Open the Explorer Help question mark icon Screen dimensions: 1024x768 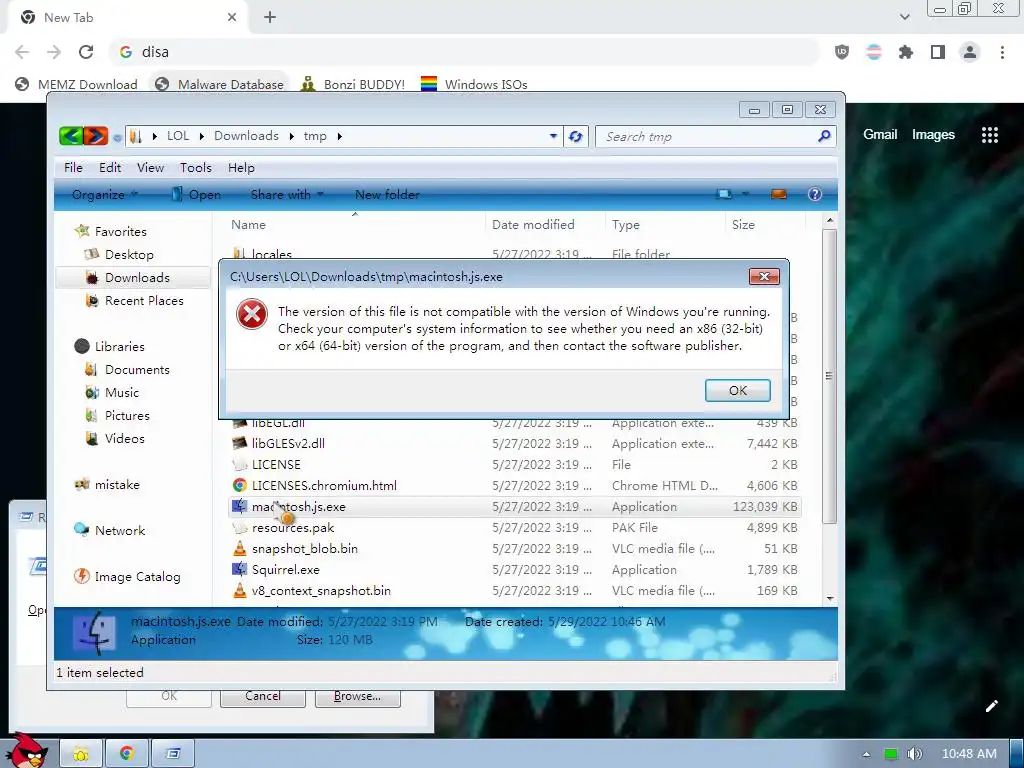coord(814,194)
